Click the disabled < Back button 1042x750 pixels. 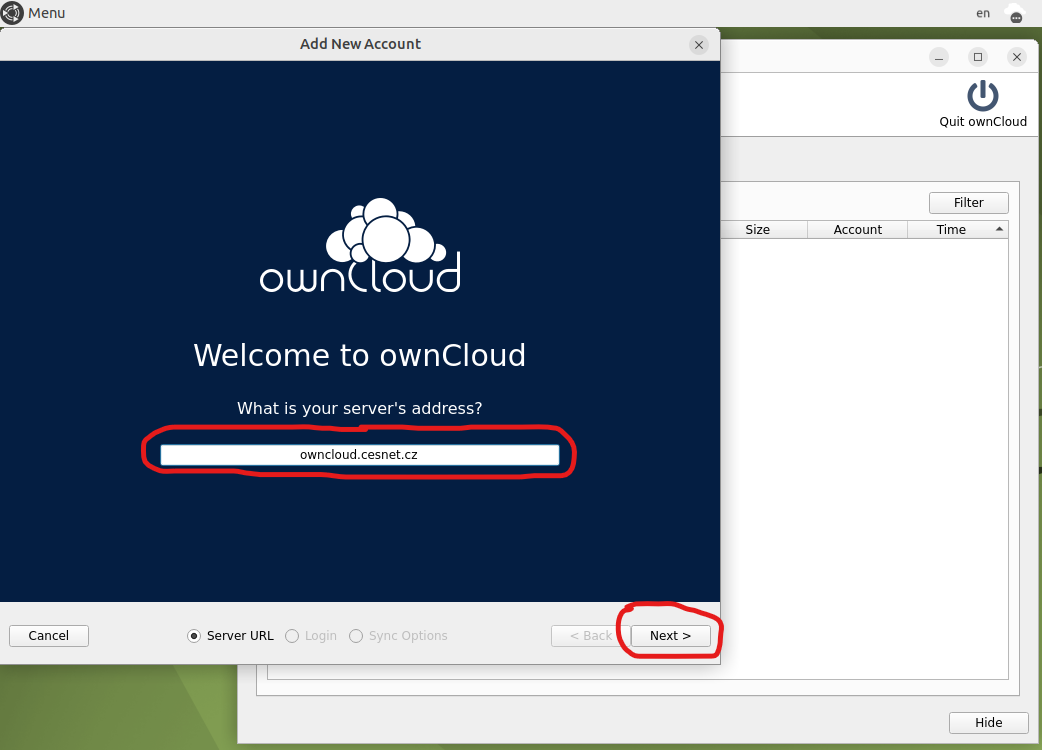point(590,636)
